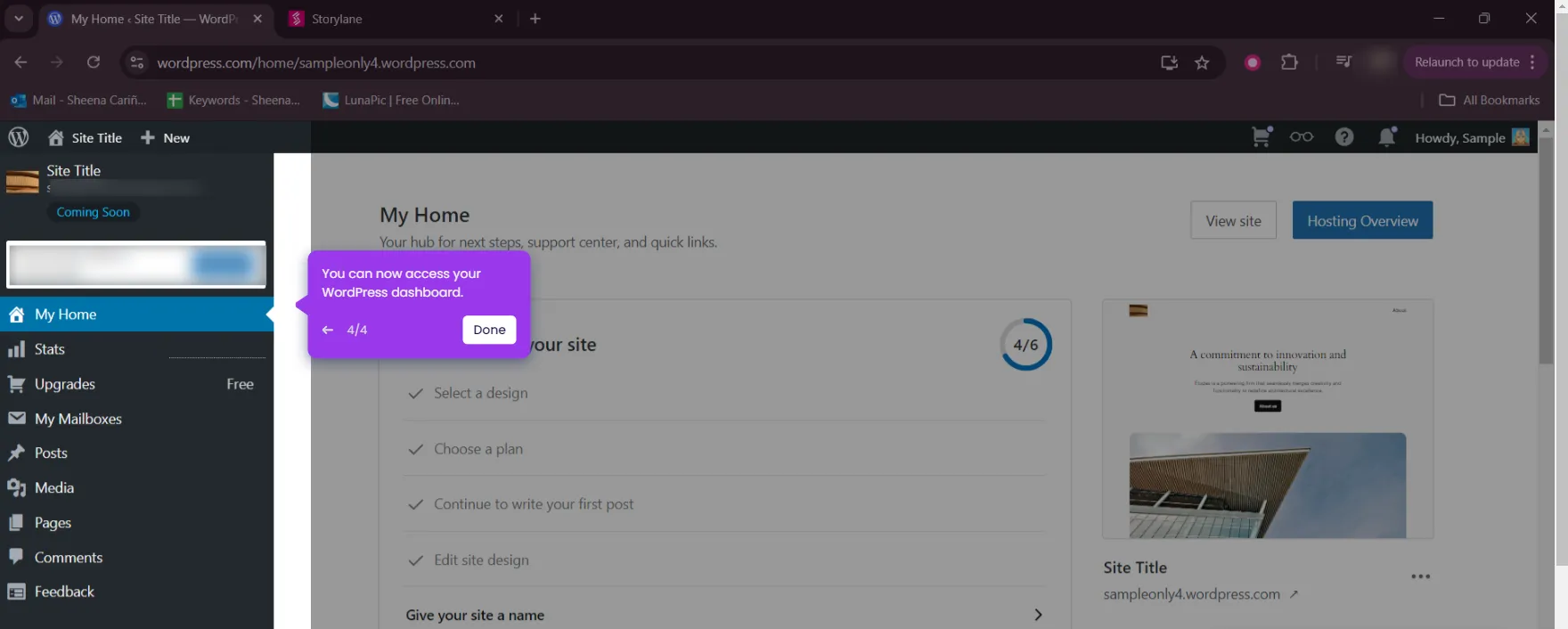
Task: Open Upgrades in the sidebar
Action: tap(136, 384)
